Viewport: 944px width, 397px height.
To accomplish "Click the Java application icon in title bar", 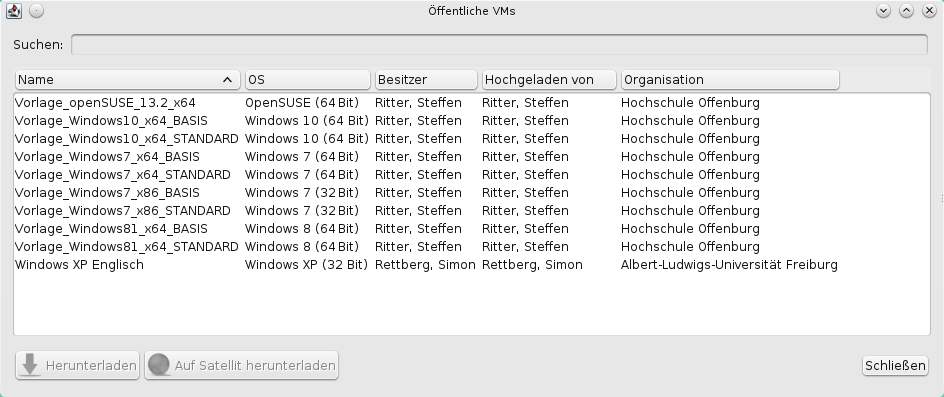I will (14, 11).
